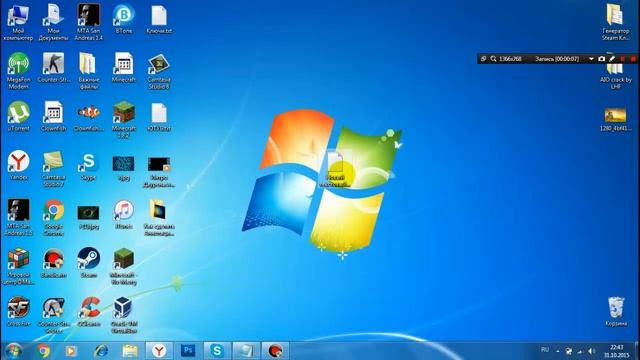Open Google Chrome from the taskbar
This screenshot has height=360, width=640.
[x=43, y=351]
